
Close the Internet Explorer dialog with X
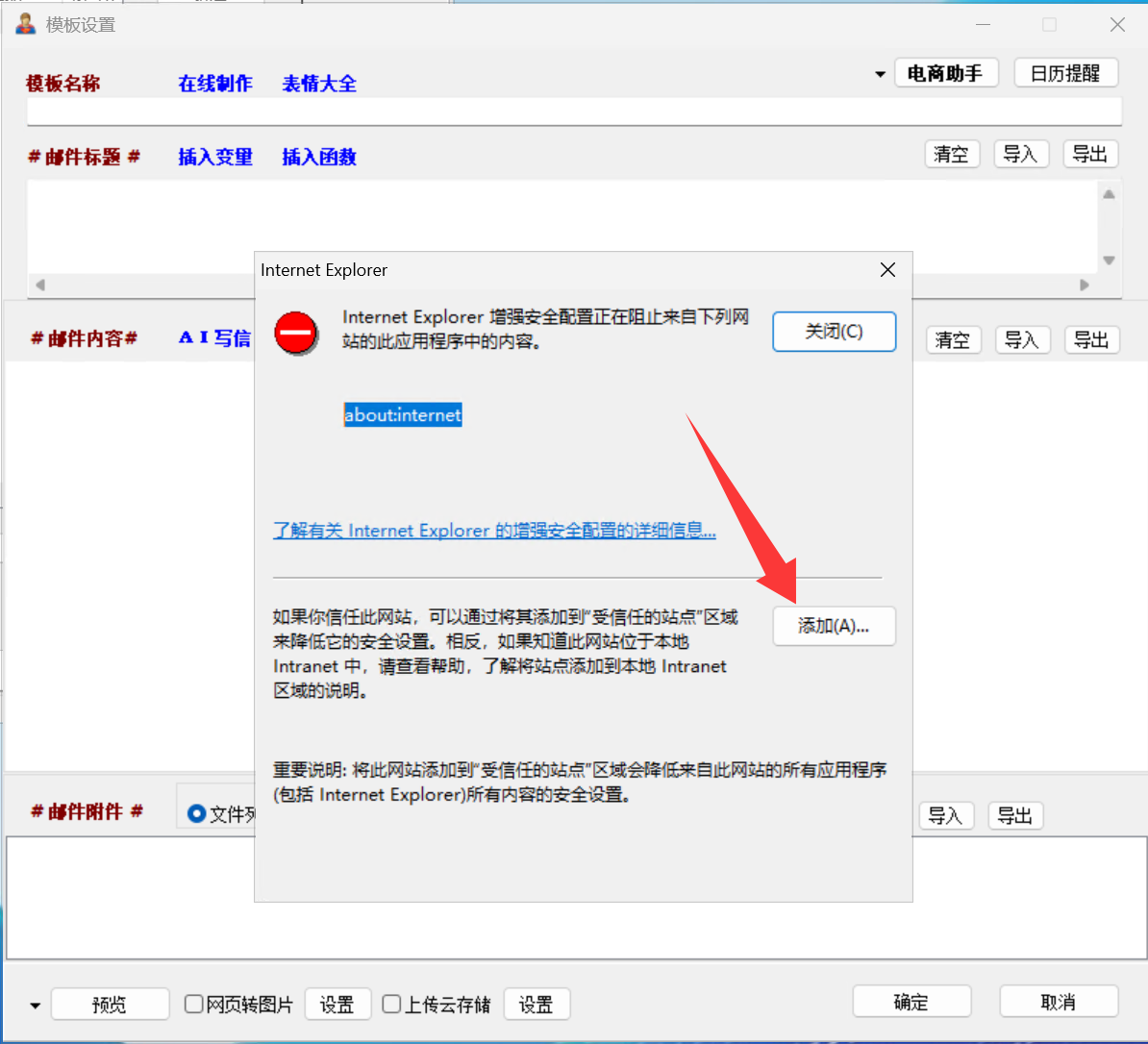(x=887, y=270)
